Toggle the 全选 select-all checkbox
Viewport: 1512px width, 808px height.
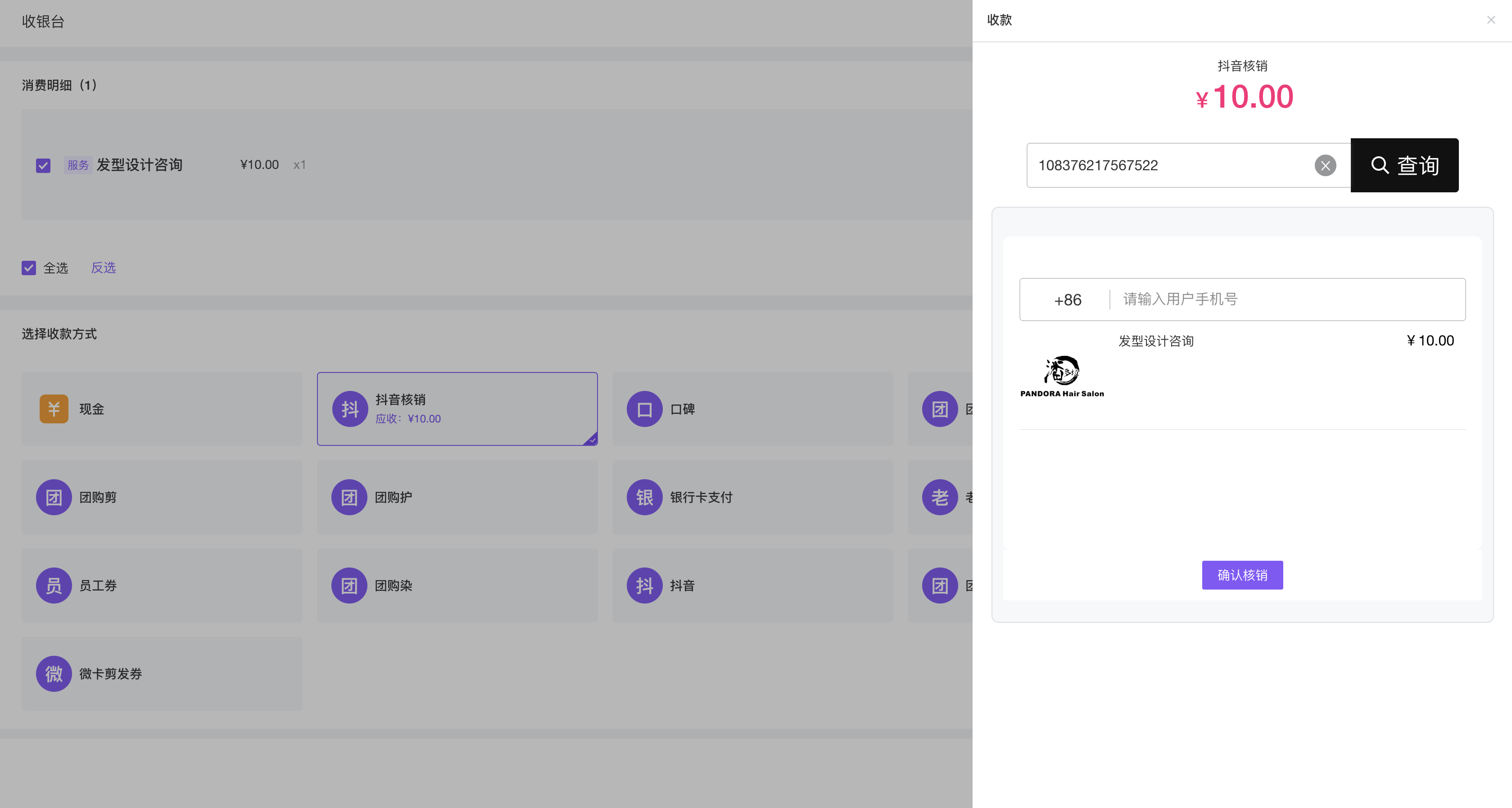29,268
